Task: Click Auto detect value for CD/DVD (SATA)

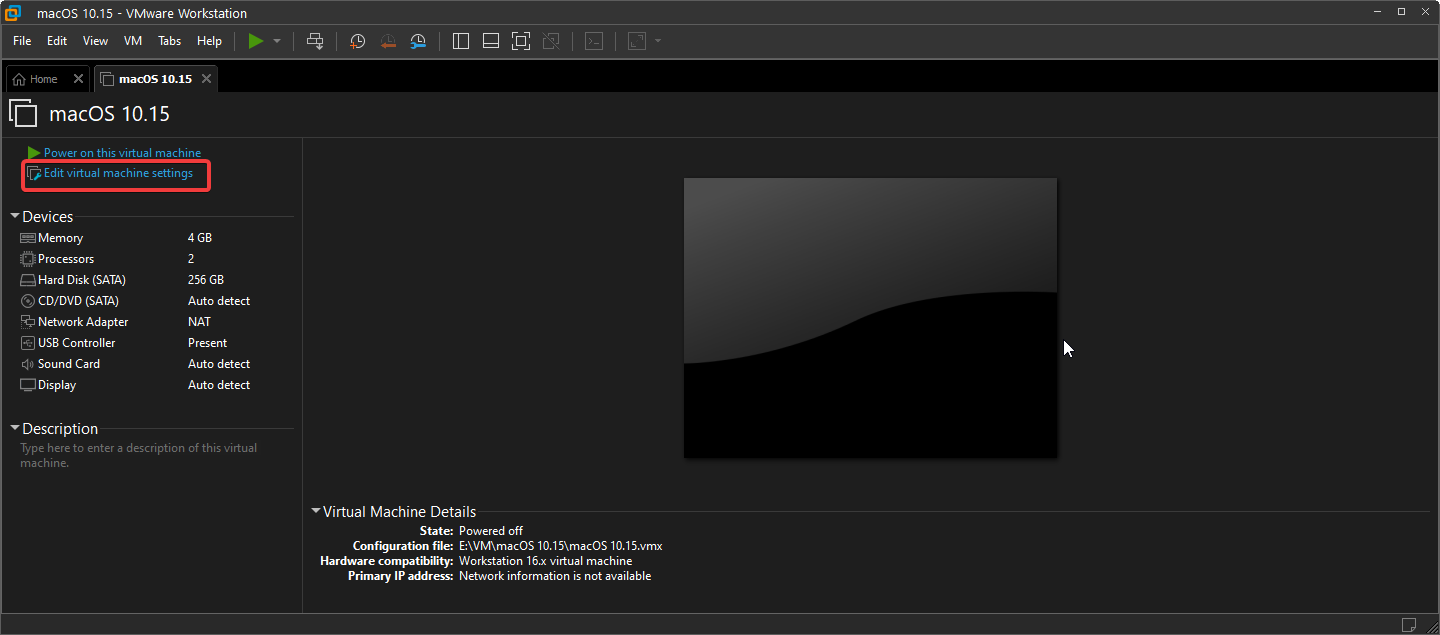Action: pos(219,301)
